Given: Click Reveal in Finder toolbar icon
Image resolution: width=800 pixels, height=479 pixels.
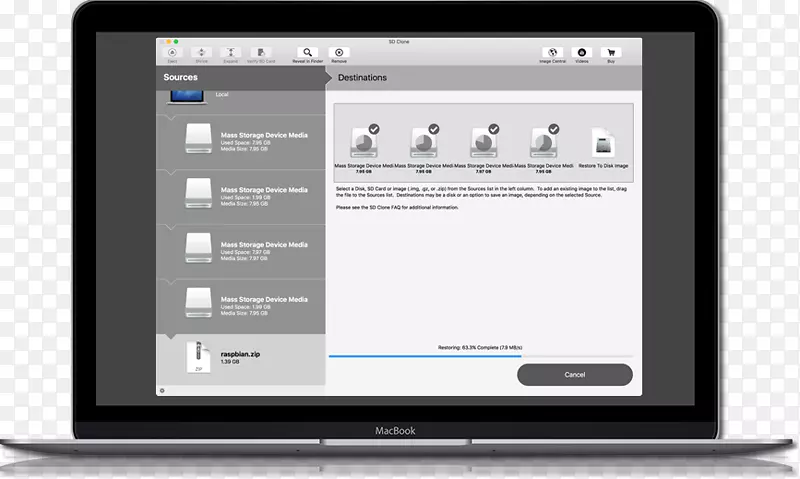Looking at the screenshot, I should [x=308, y=52].
